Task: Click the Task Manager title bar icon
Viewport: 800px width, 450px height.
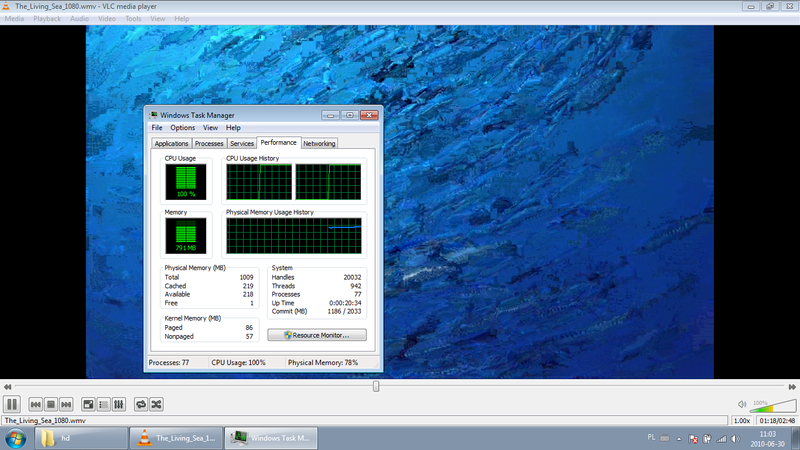Action: 153,115
